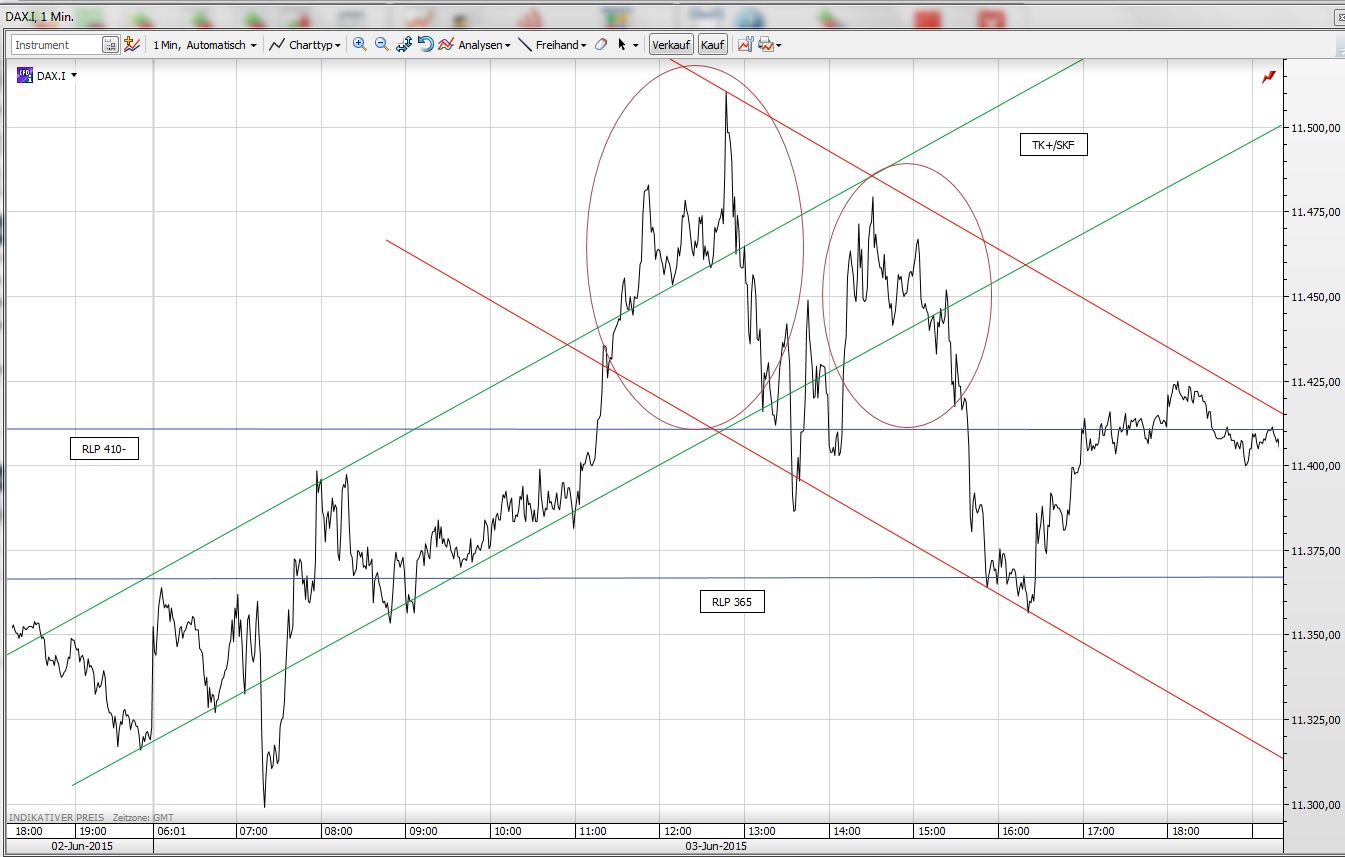This screenshot has height=857, width=1345.
Task: Open the instrument picker icon beside Instrument field
Action: coord(110,44)
